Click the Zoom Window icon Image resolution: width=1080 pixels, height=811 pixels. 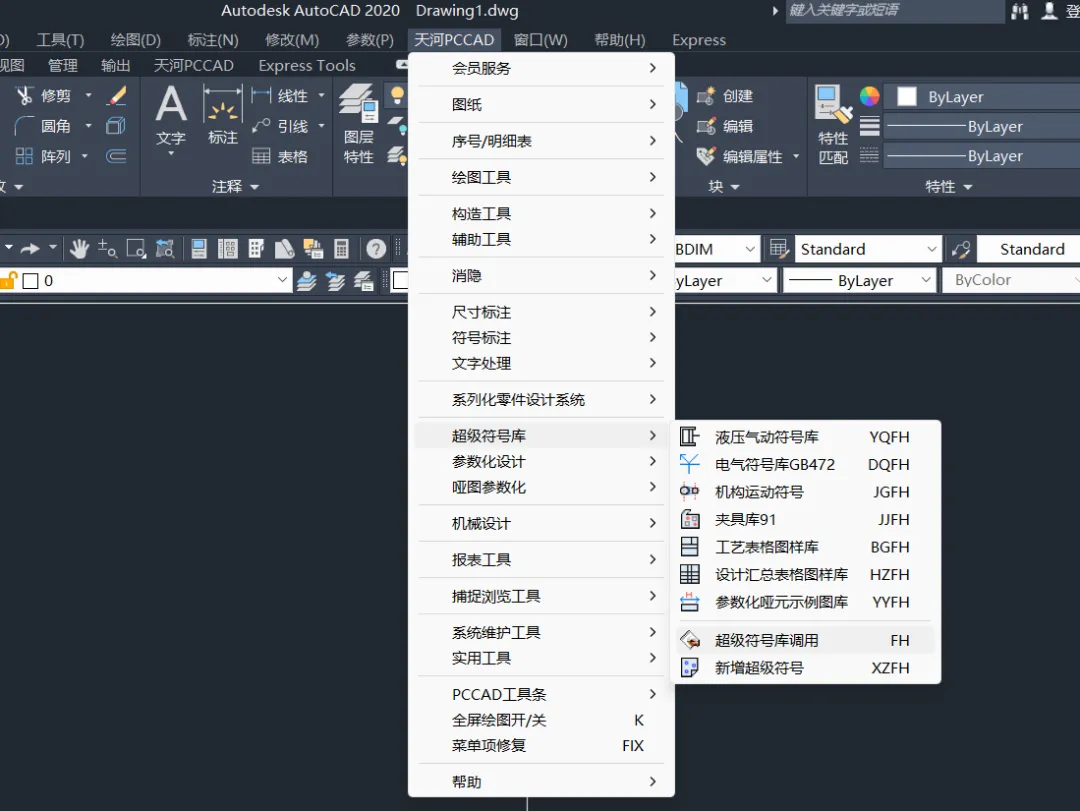pyautogui.click(x=136, y=249)
